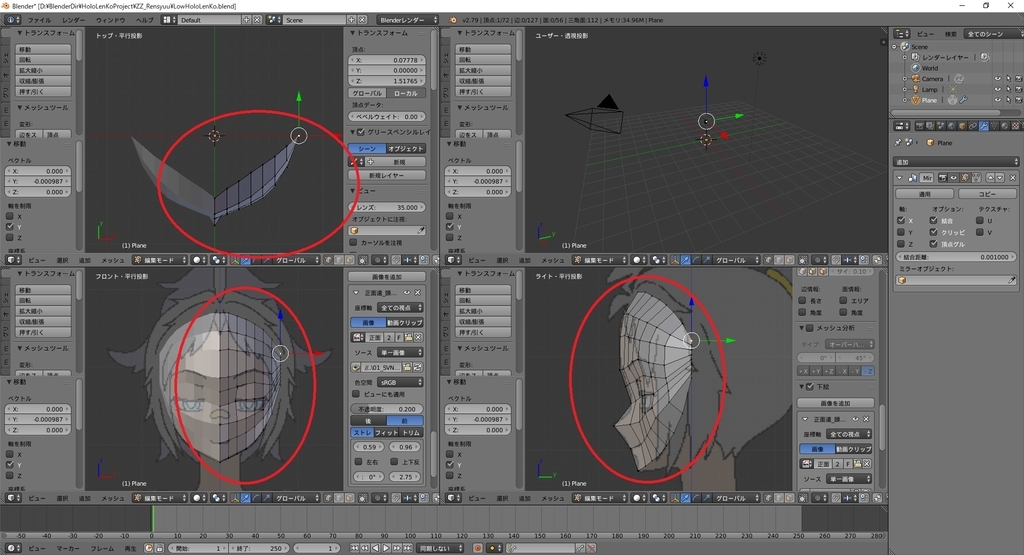
Task: Click the 移動 tool in the top view tool shelf
Action: click(43, 49)
